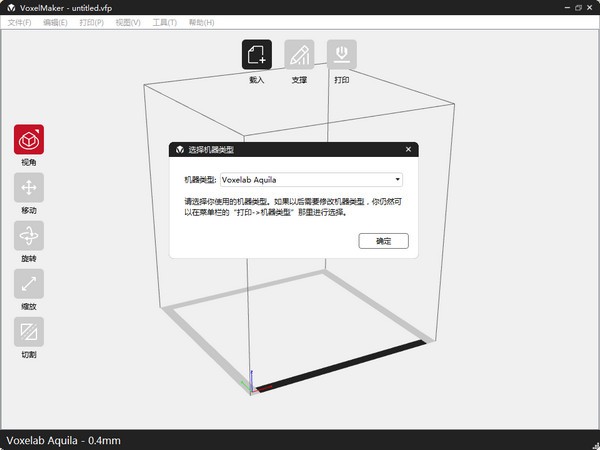
Task: Open the 帮助(H) menu
Action: (x=201, y=22)
